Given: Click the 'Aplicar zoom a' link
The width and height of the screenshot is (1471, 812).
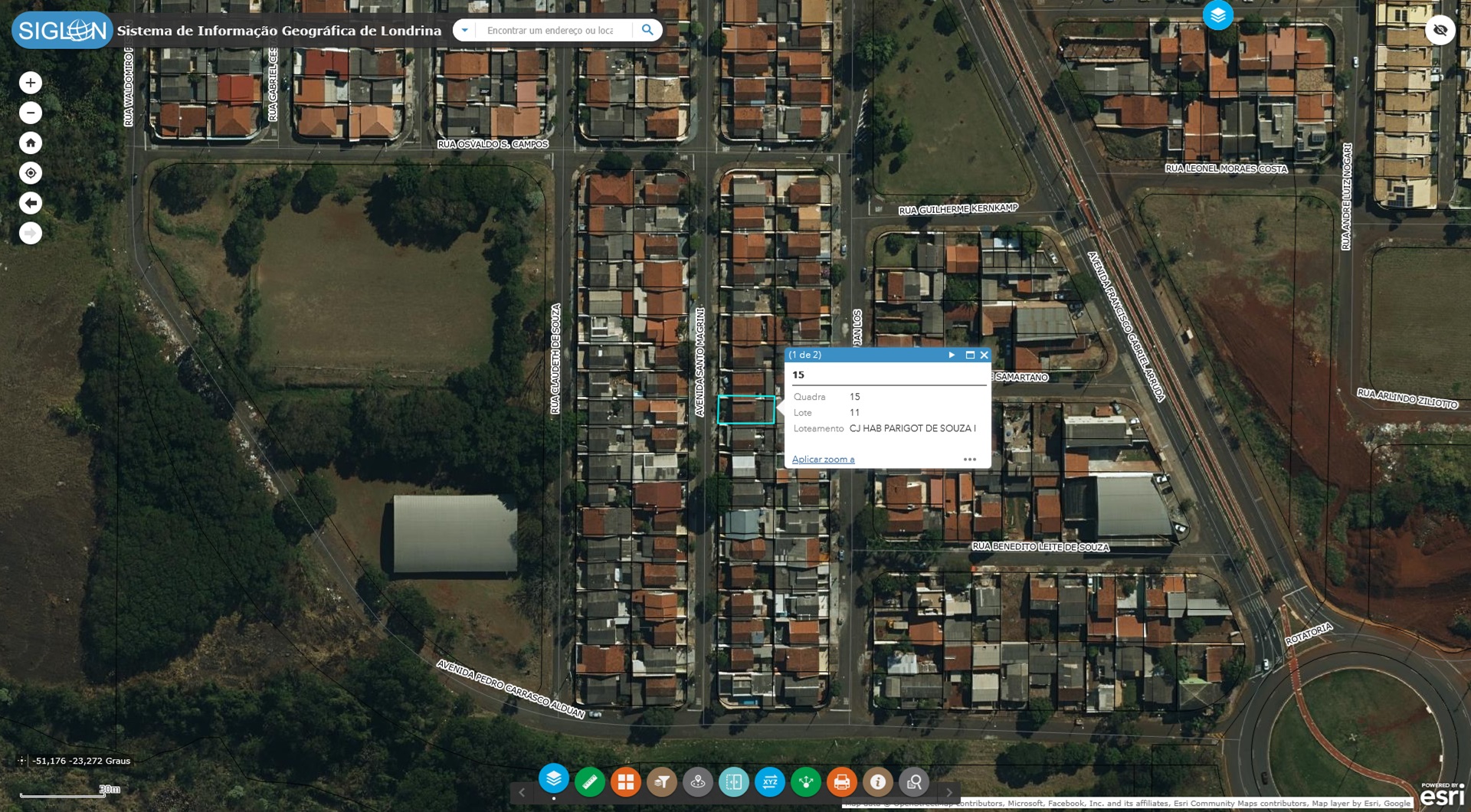Looking at the screenshot, I should [823, 460].
